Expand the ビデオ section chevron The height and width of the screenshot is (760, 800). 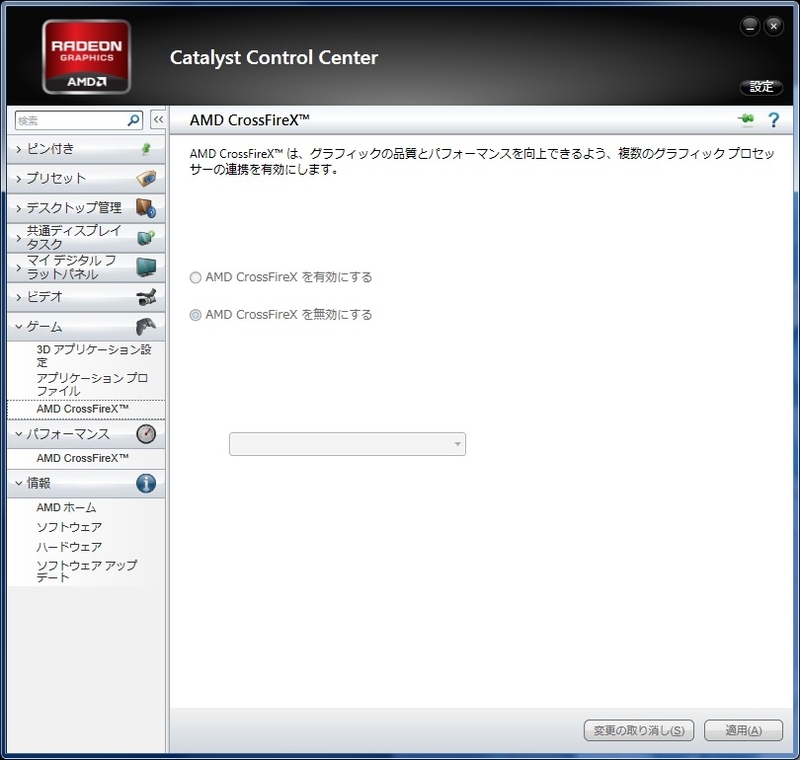pyautogui.click(x=18, y=297)
